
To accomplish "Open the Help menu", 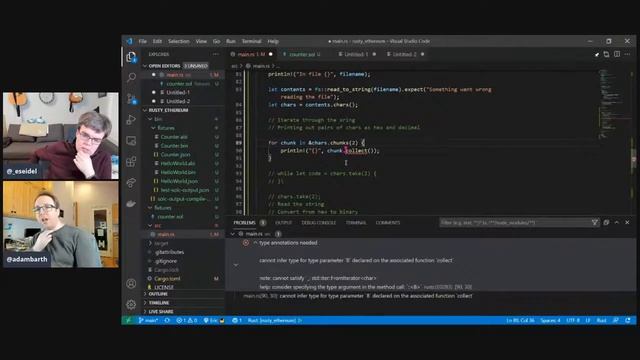I will [x=273, y=41].
